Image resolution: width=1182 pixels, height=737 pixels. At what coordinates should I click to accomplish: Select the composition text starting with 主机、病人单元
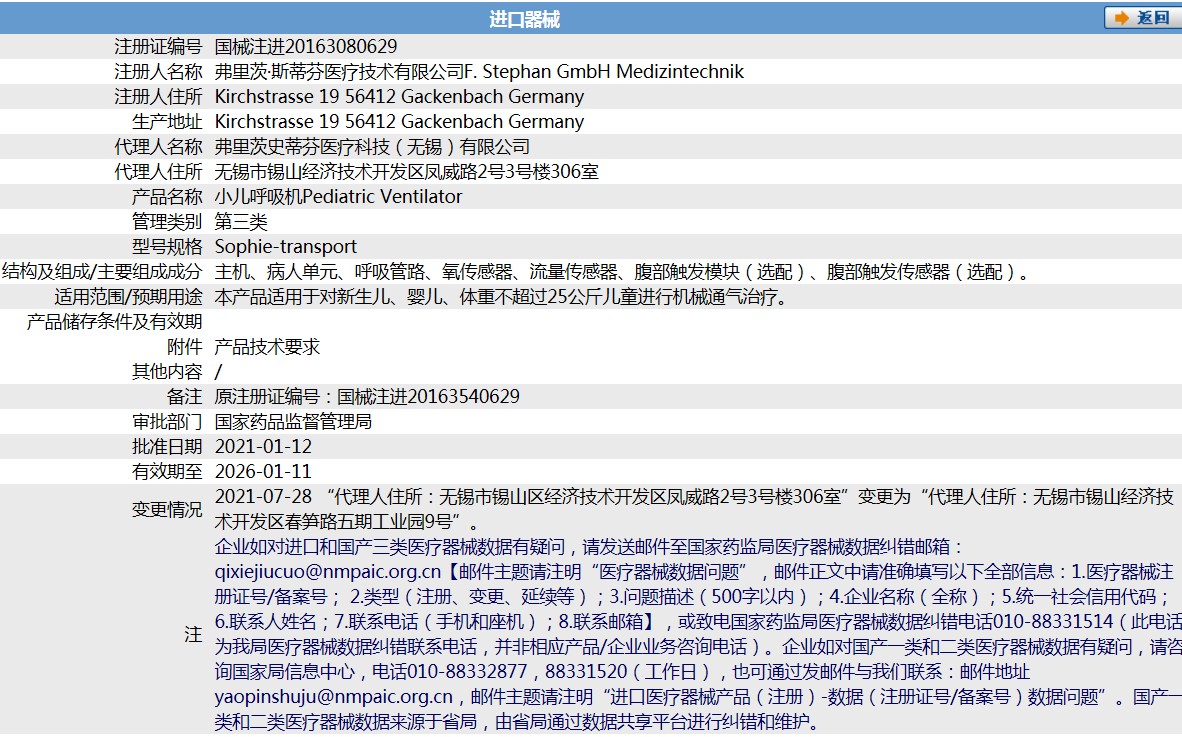[x=623, y=271]
